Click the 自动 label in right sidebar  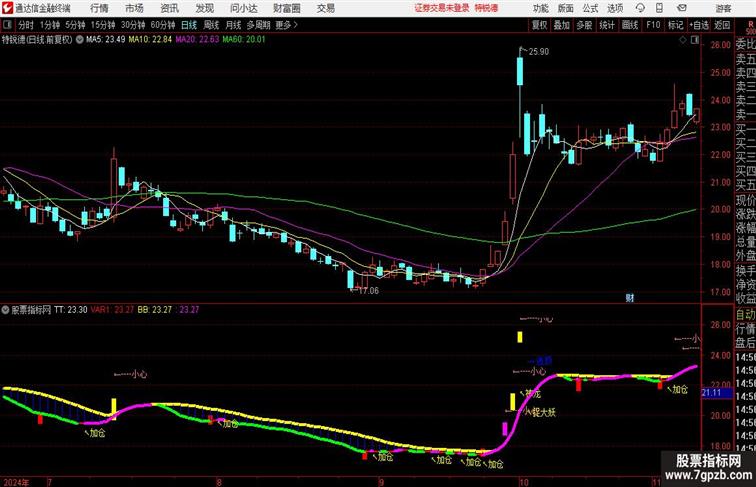tap(745, 314)
